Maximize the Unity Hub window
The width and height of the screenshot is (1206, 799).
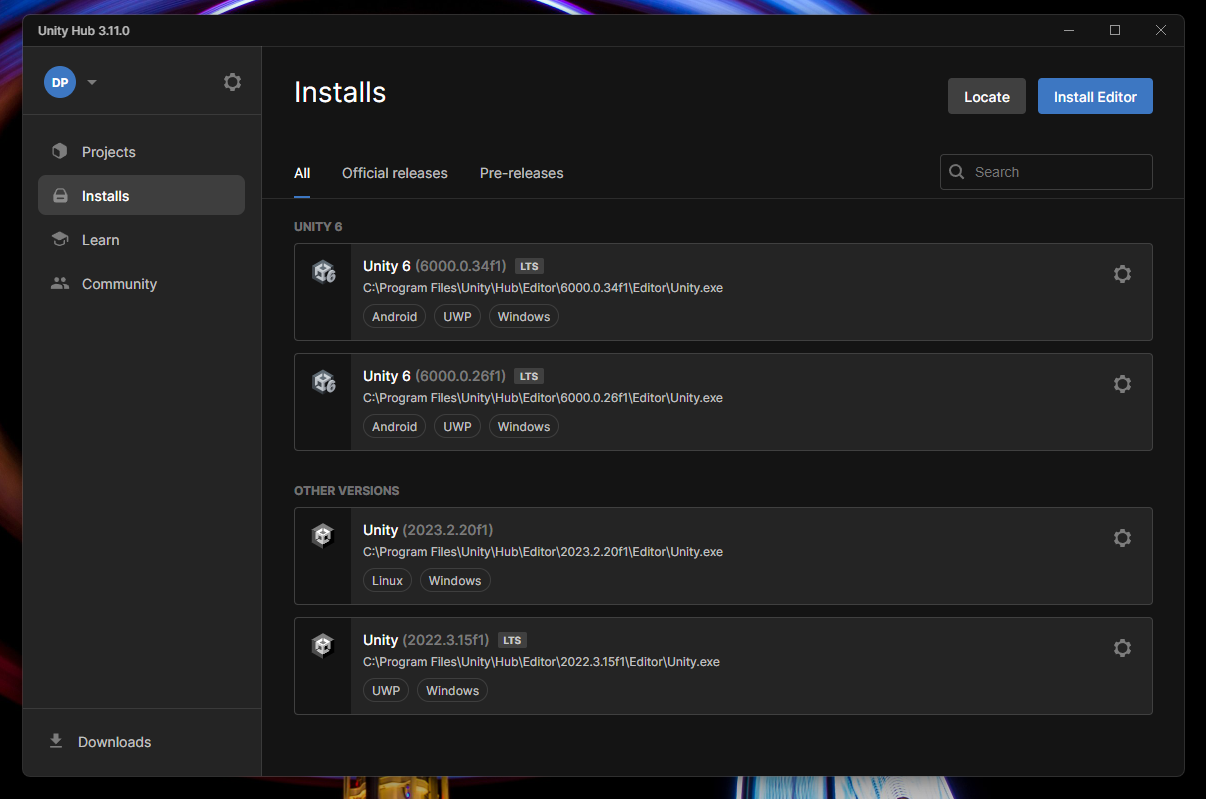[x=1115, y=30]
